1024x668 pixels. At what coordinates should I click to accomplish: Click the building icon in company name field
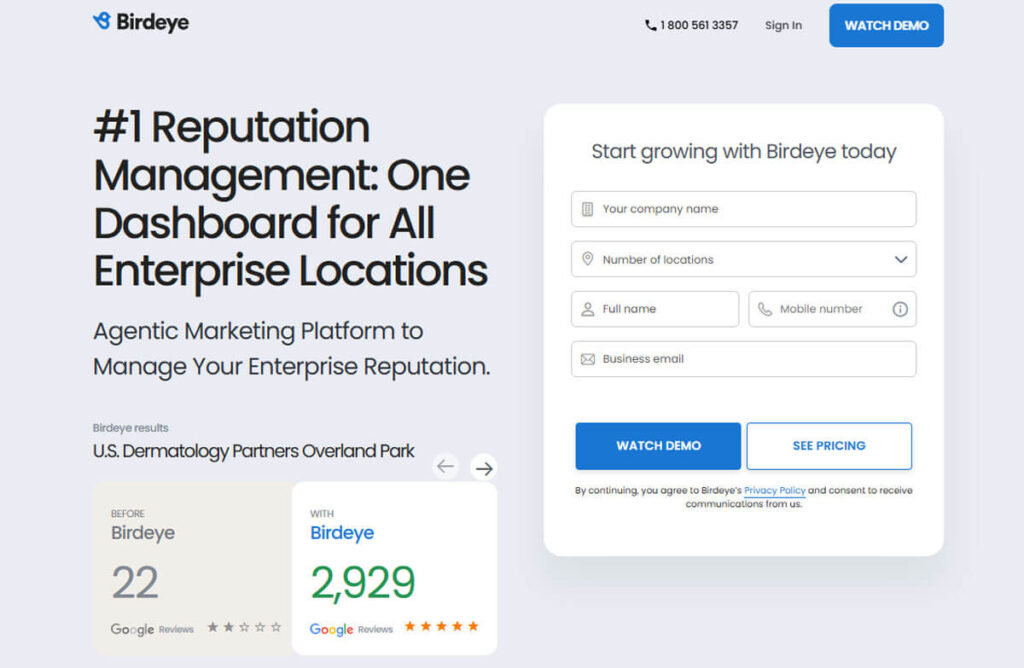coord(588,209)
